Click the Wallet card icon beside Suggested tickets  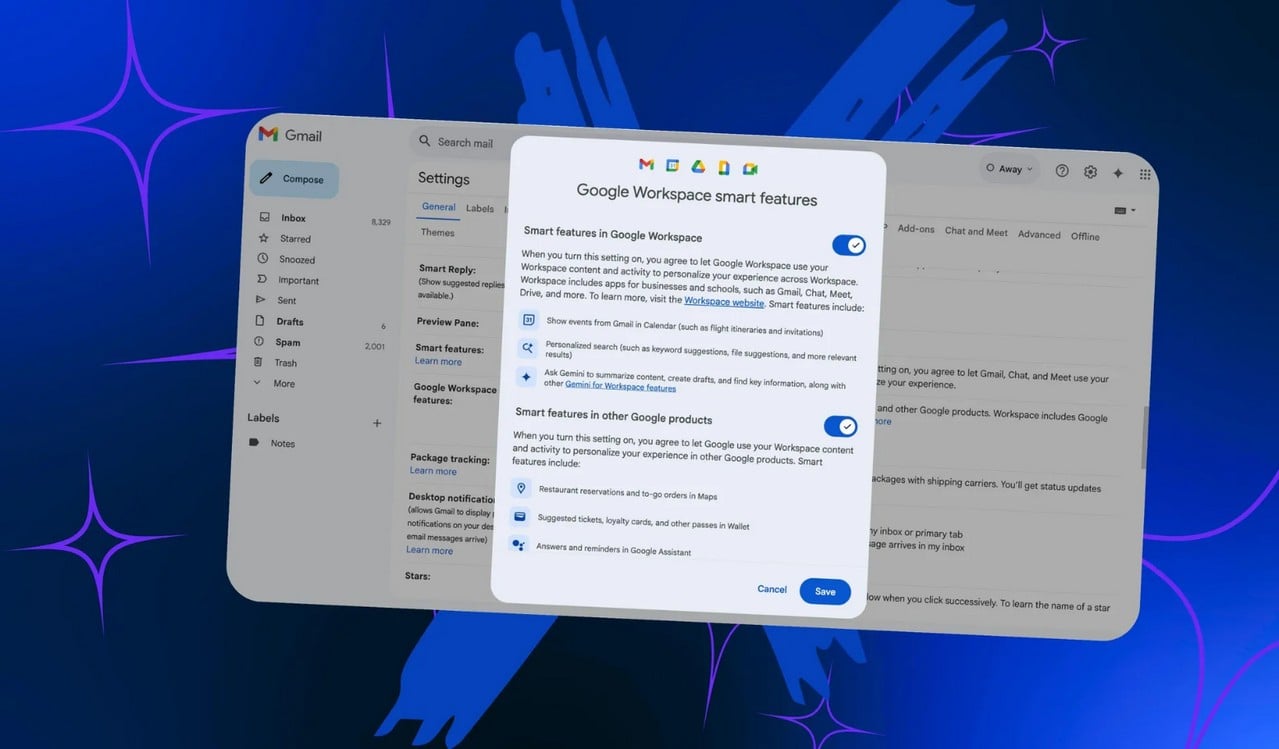(x=519, y=517)
